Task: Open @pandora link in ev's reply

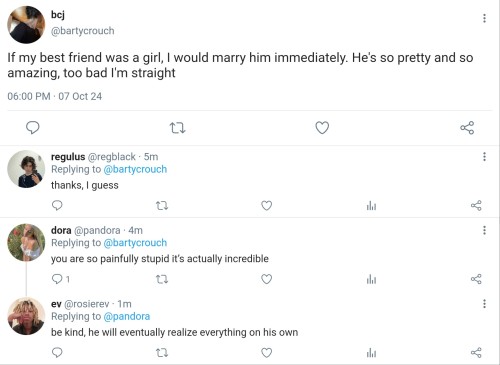Action: 127,316
